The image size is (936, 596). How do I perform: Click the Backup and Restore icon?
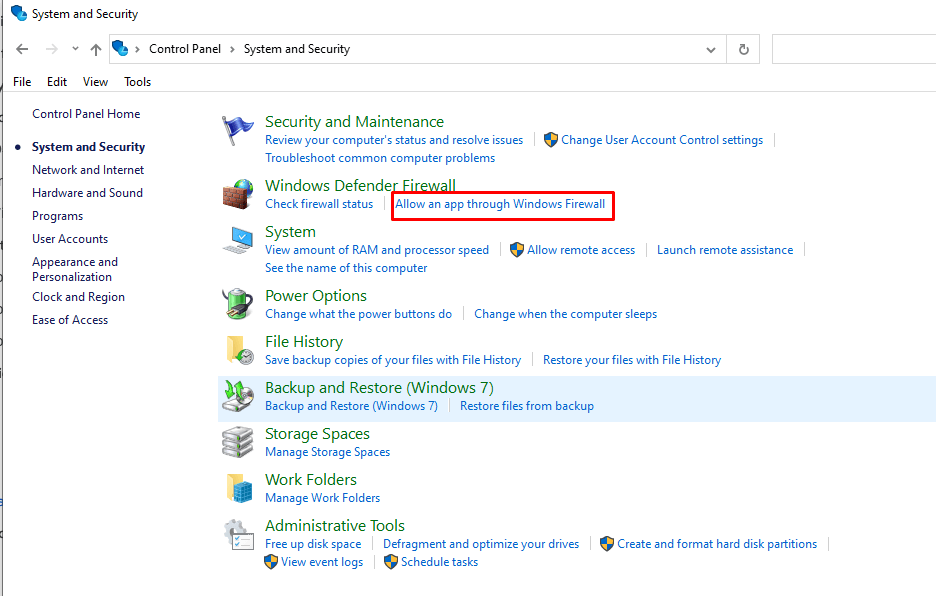point(238,396)
